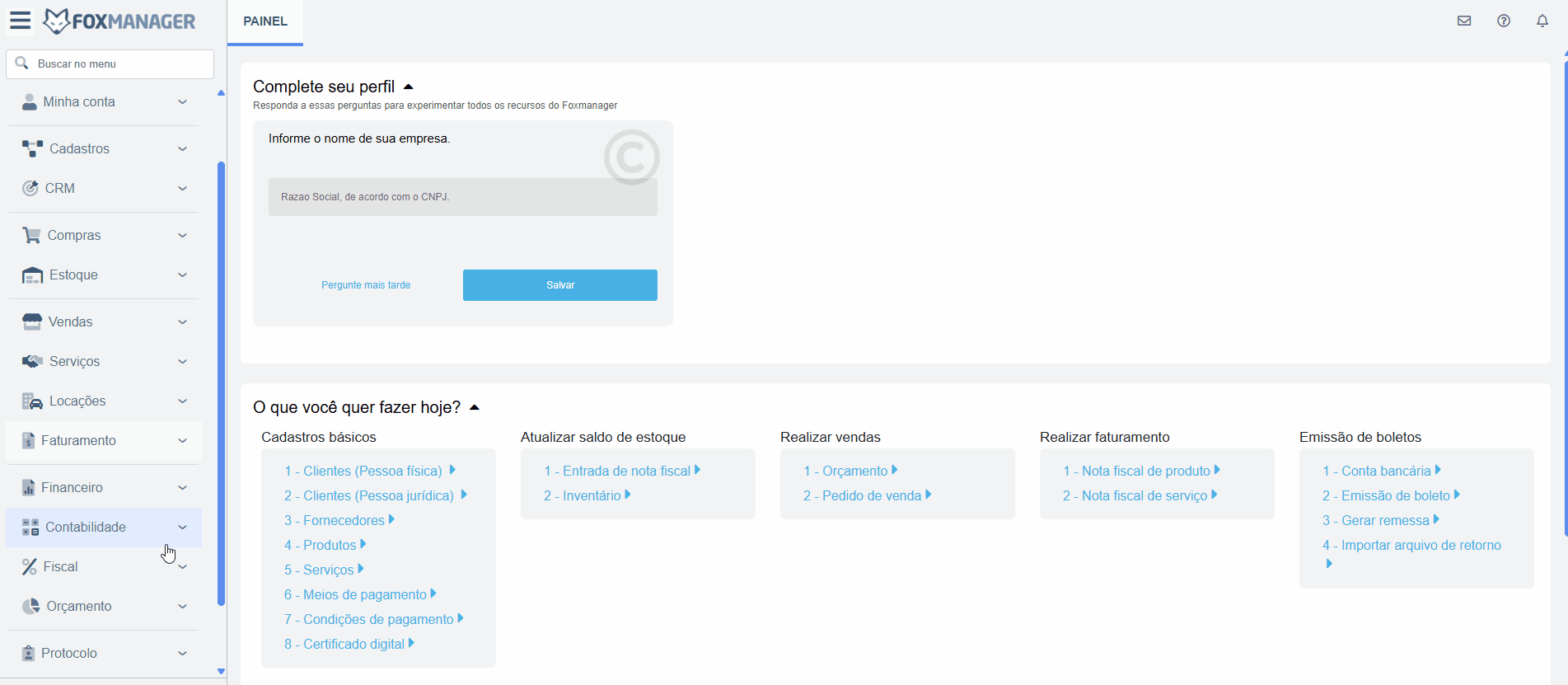1568x685 pixels.
Task: Open the Contabilidade sidebar menu
Action: coord(104,527)
